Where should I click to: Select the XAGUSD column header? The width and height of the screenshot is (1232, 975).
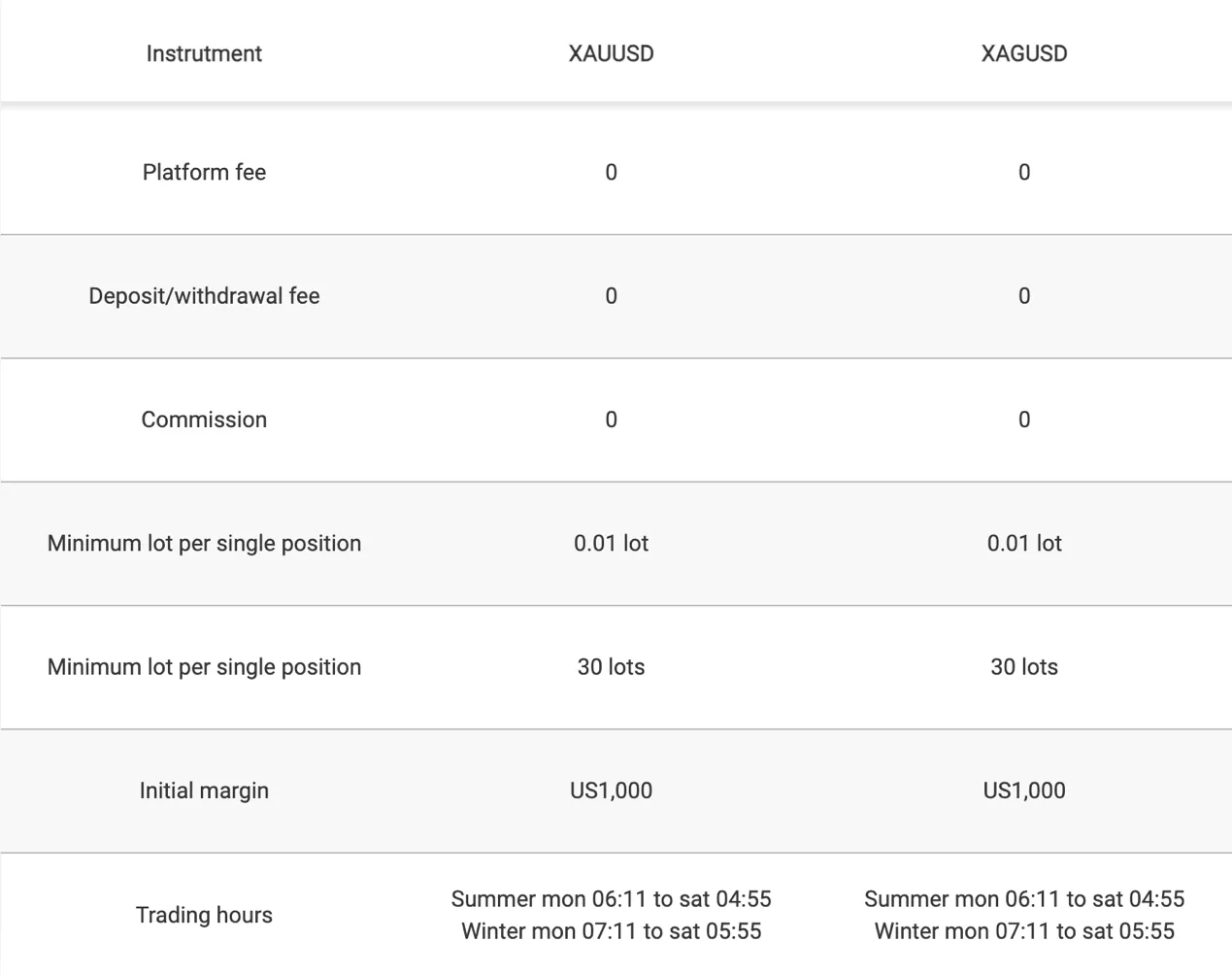(x=1024, y=53)
